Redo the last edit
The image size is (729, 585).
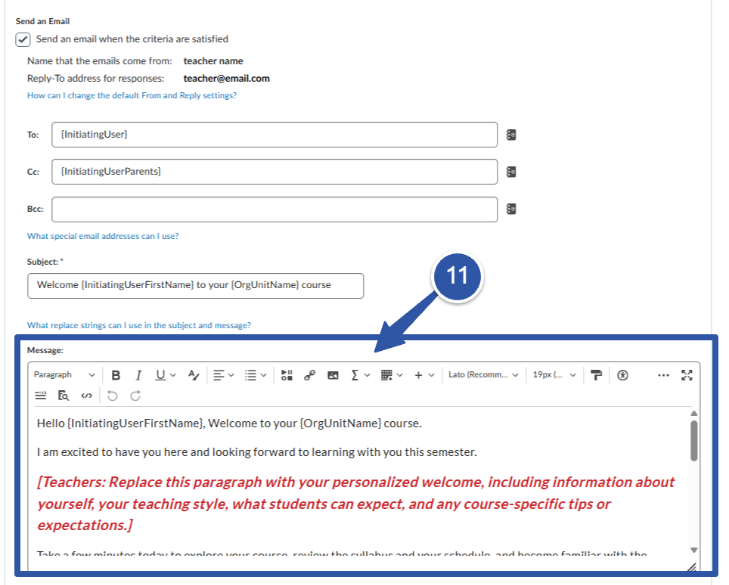point(135,396)
